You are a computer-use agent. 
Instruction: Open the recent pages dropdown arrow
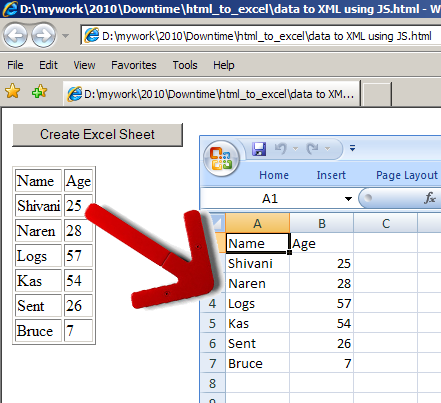coord(66,35)
